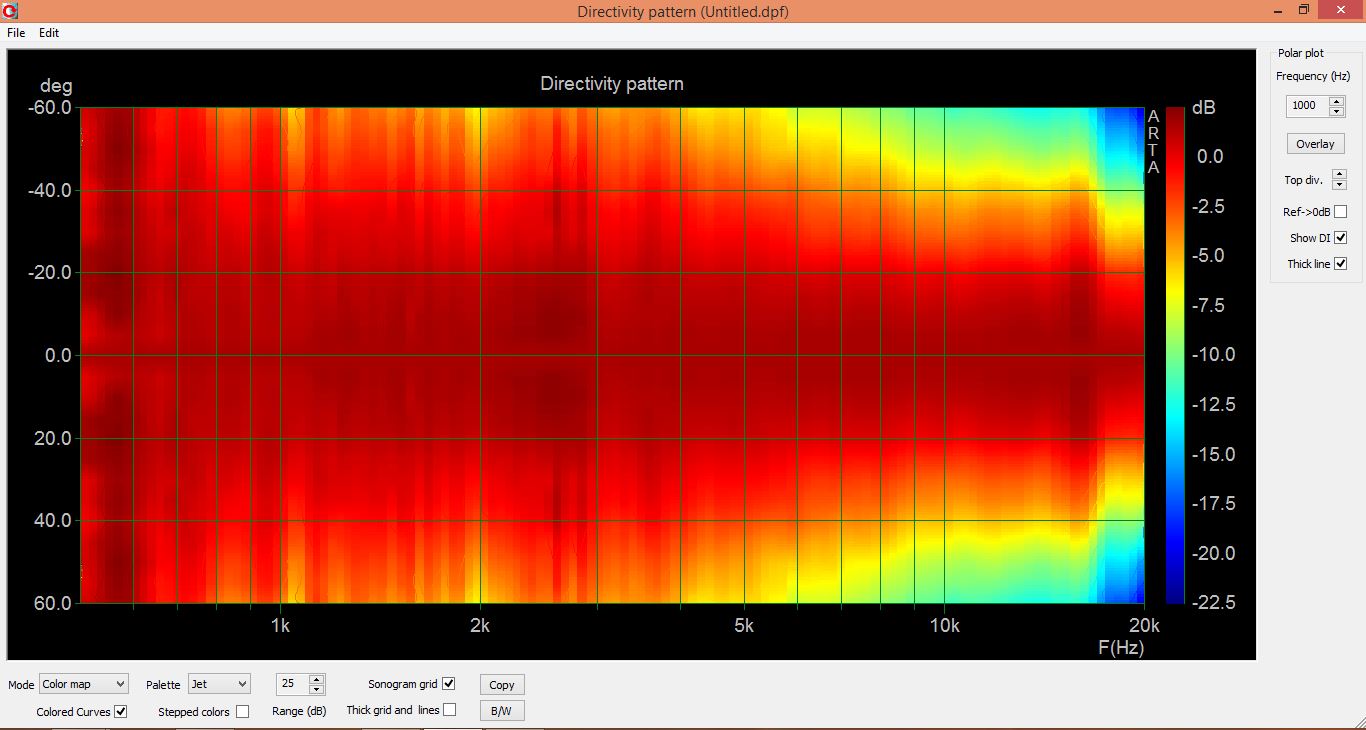Click the dB color scale bar
The height and width of the screenshot is (730, 1366).
[x=1175, y=355]
